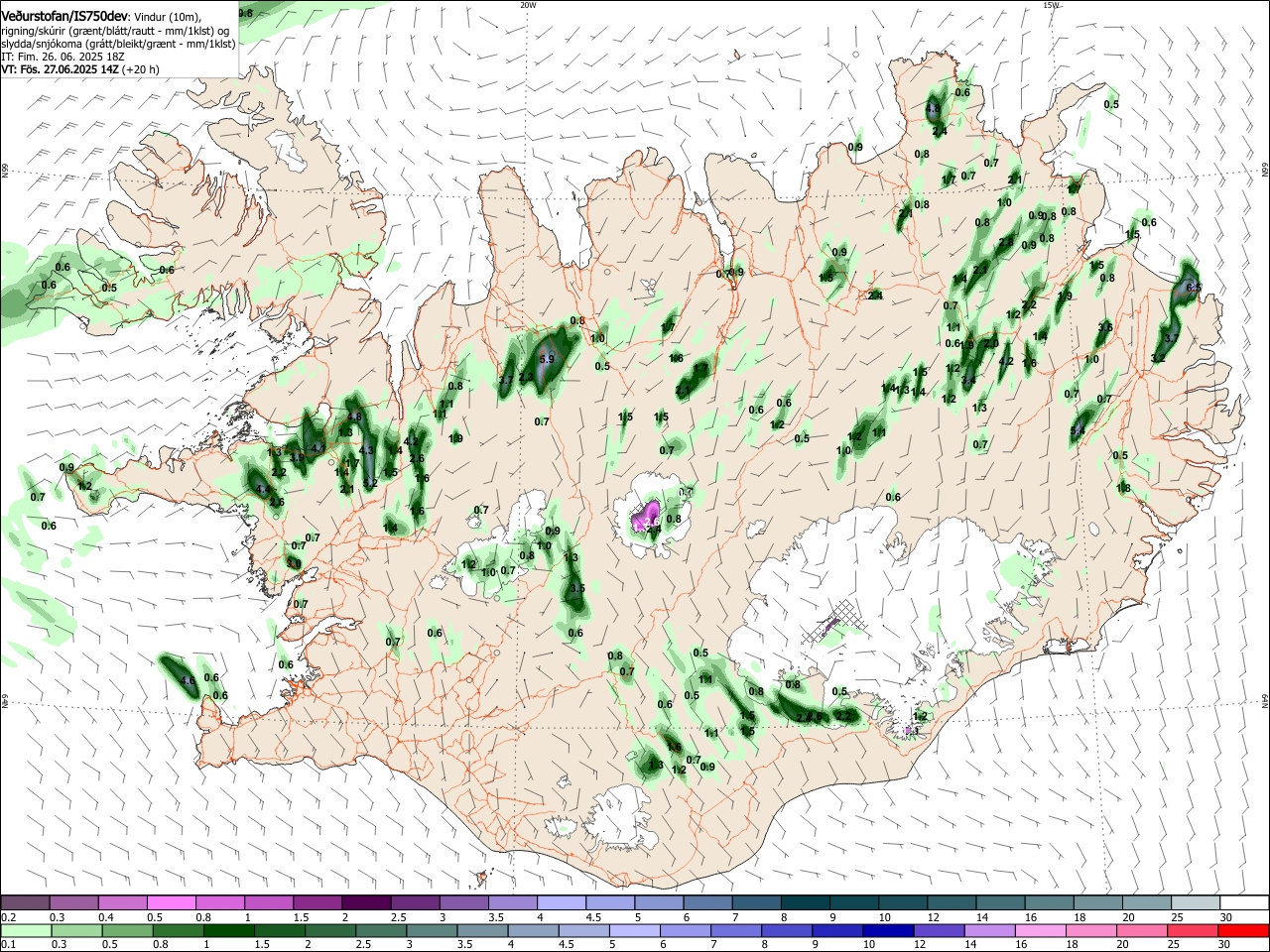1270x952 pixels.
Task: Click the '0.1' label on the lower scale
Action: 8,945
